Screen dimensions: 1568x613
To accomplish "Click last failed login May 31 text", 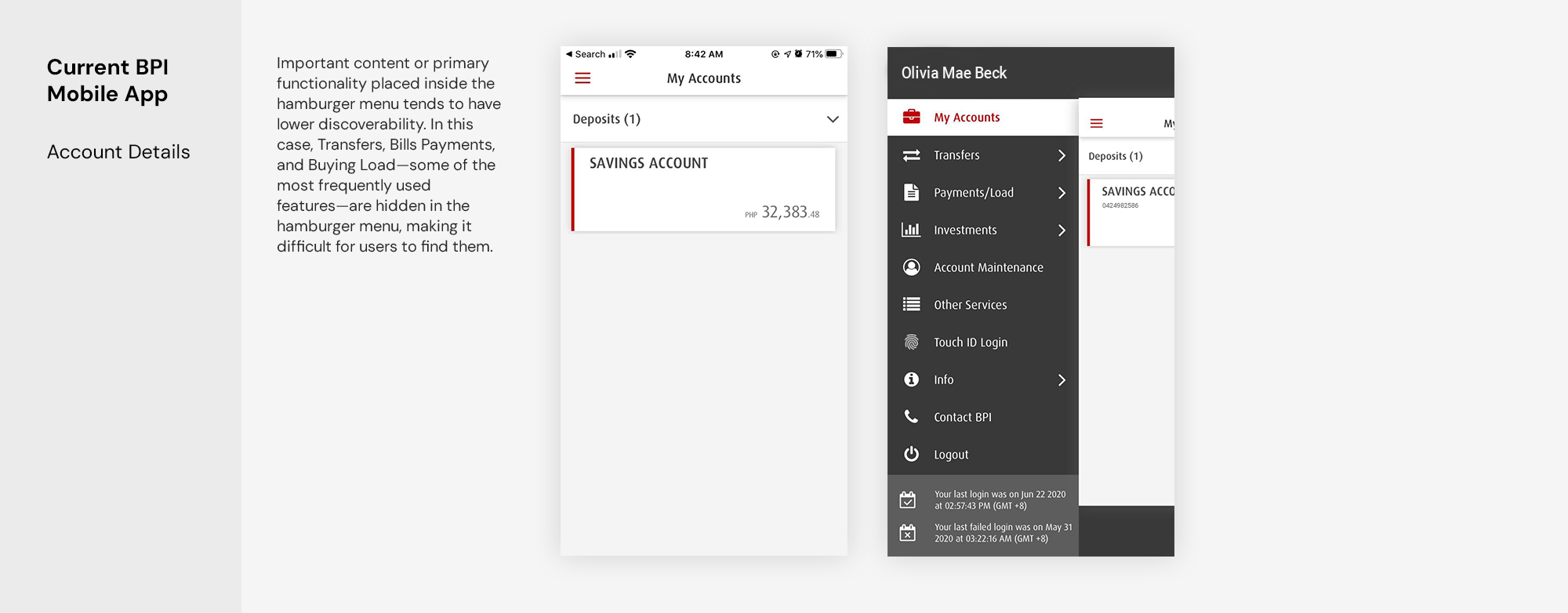I will [x=1003, y=533].
